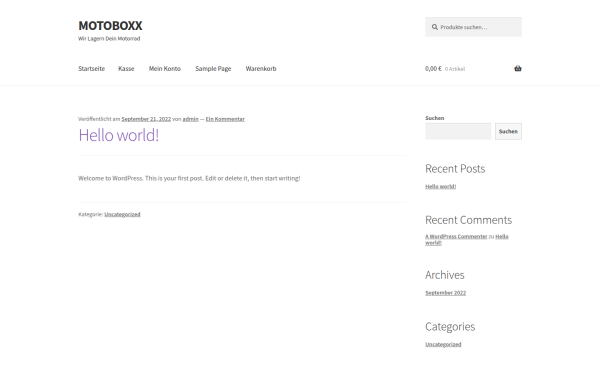Open the Mein Konto menu item
The height and width of the screenshot is (375, 600).
click(x=165, y=68)
